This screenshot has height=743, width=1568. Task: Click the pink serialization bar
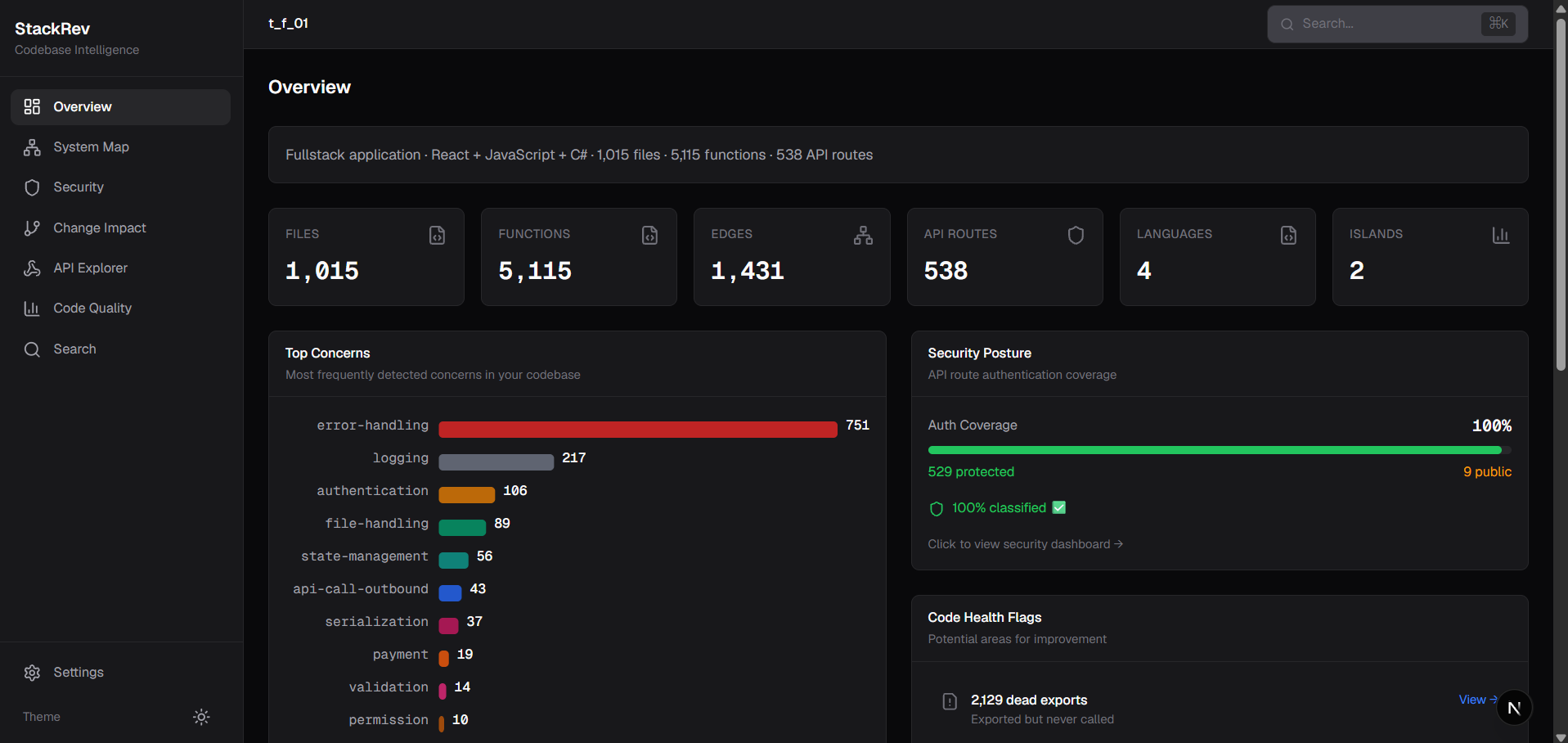[x=449, y=626]
